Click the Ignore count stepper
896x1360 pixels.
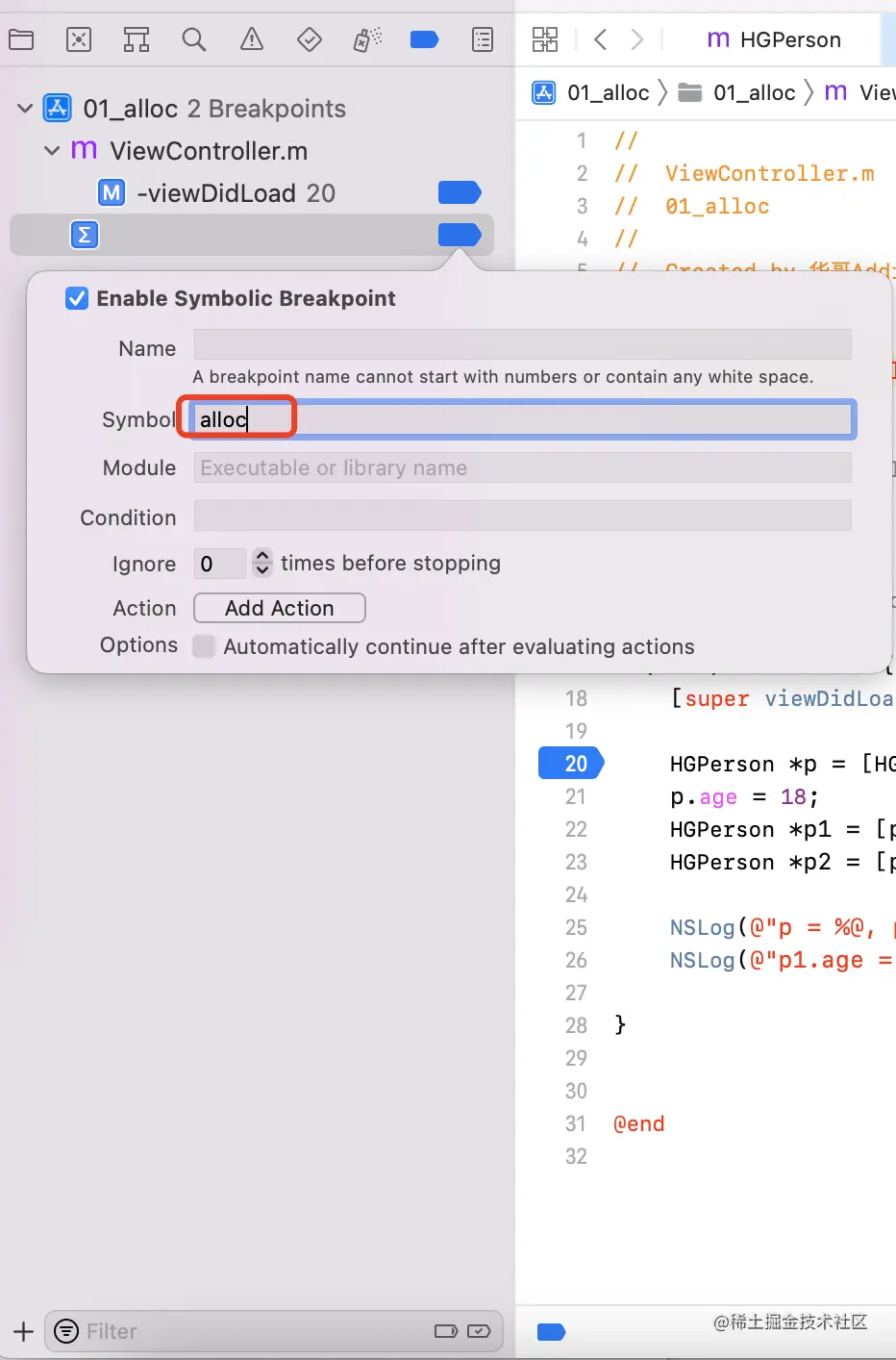[x=261, y=563]
